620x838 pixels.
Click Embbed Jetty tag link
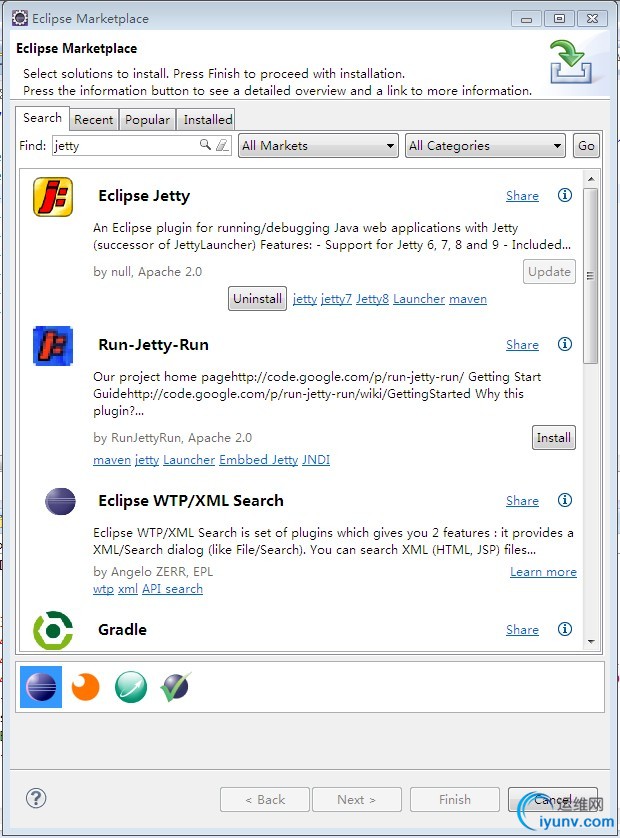pos(258,460)
